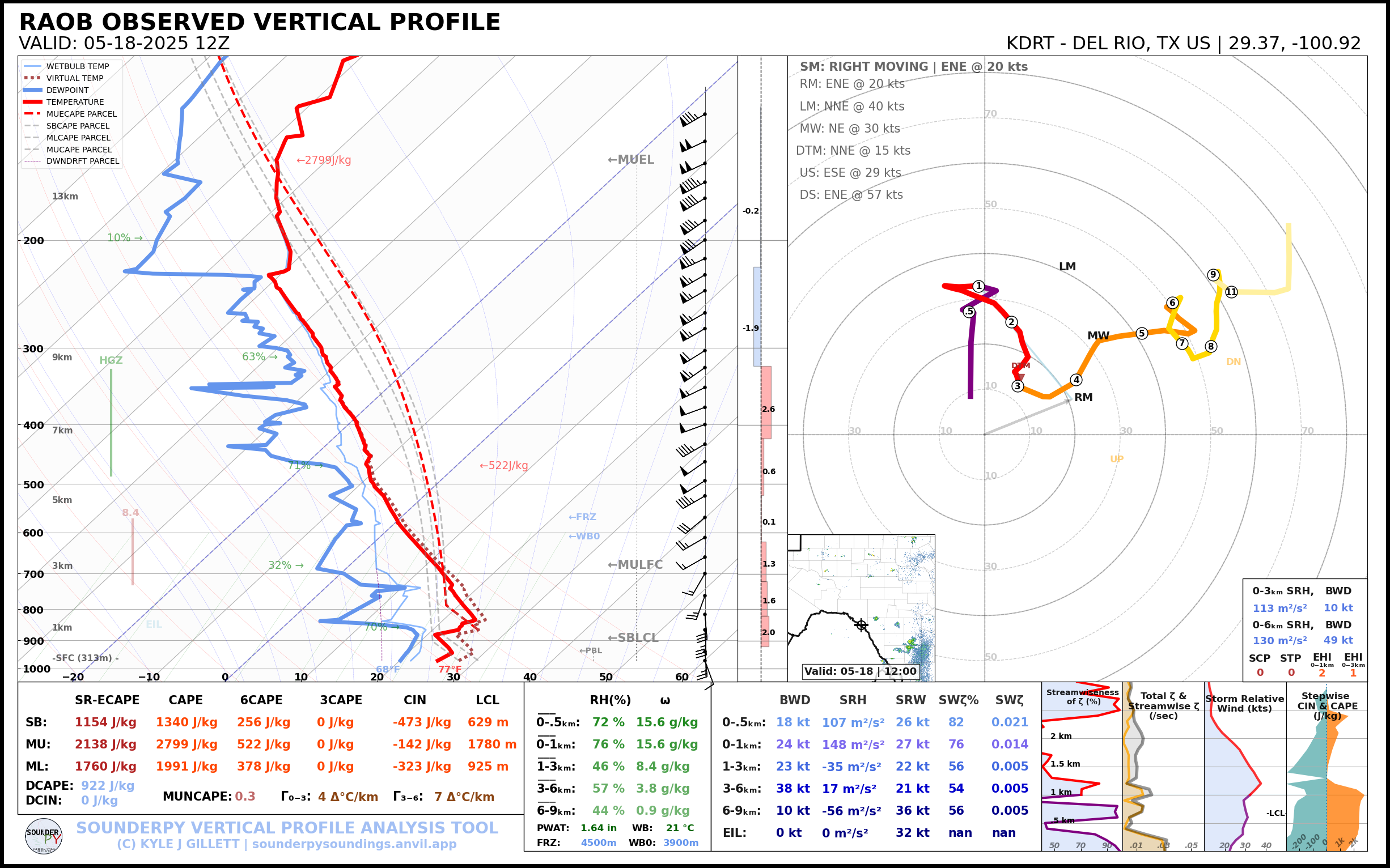Click the MULFC level label
Screen dimensions: 1390x868
tap(635, 564)
